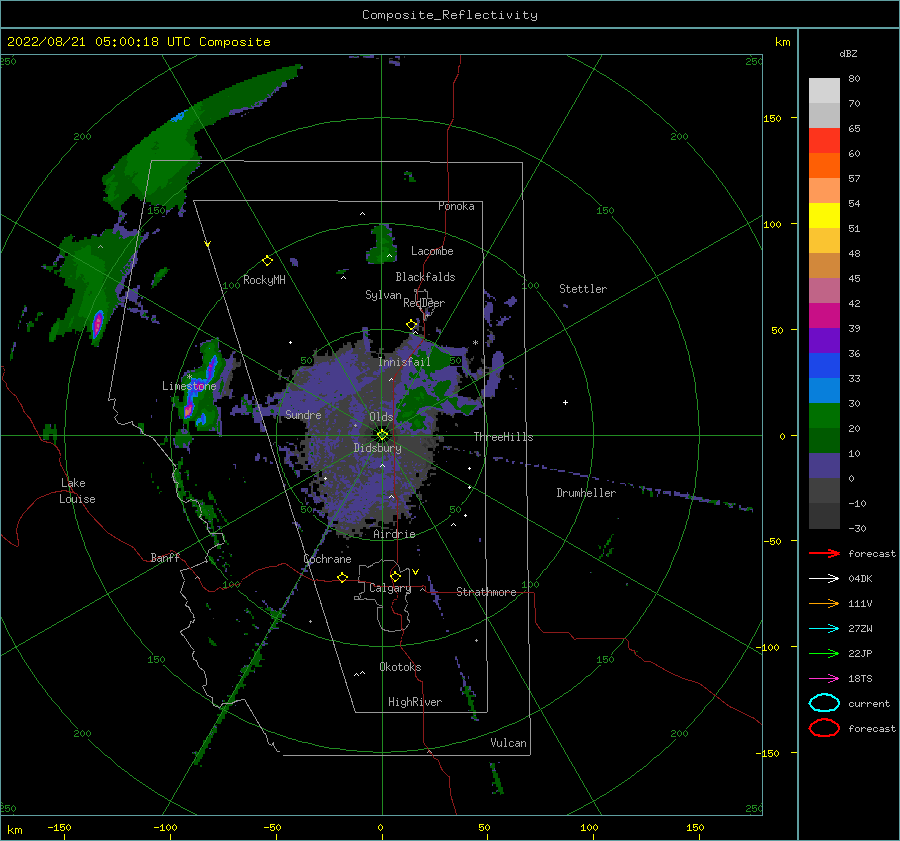Click the blue 36 dBZ color swatch
900x841 pixels.
[824, 365]
